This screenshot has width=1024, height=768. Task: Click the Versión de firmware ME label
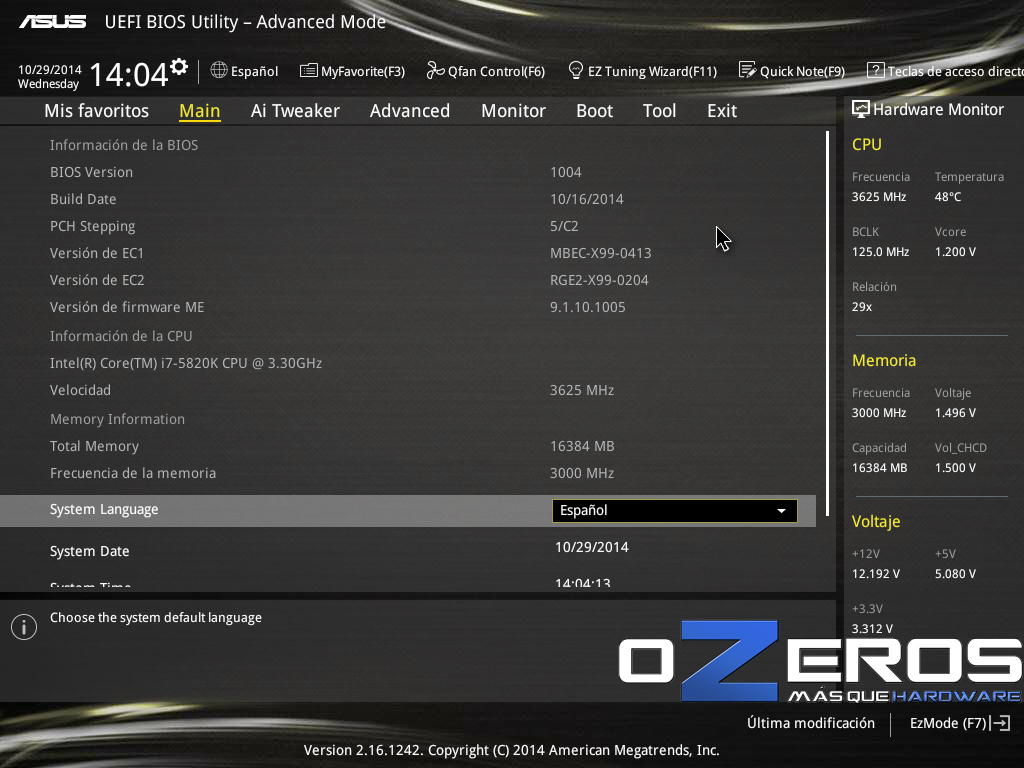point(127,307)
